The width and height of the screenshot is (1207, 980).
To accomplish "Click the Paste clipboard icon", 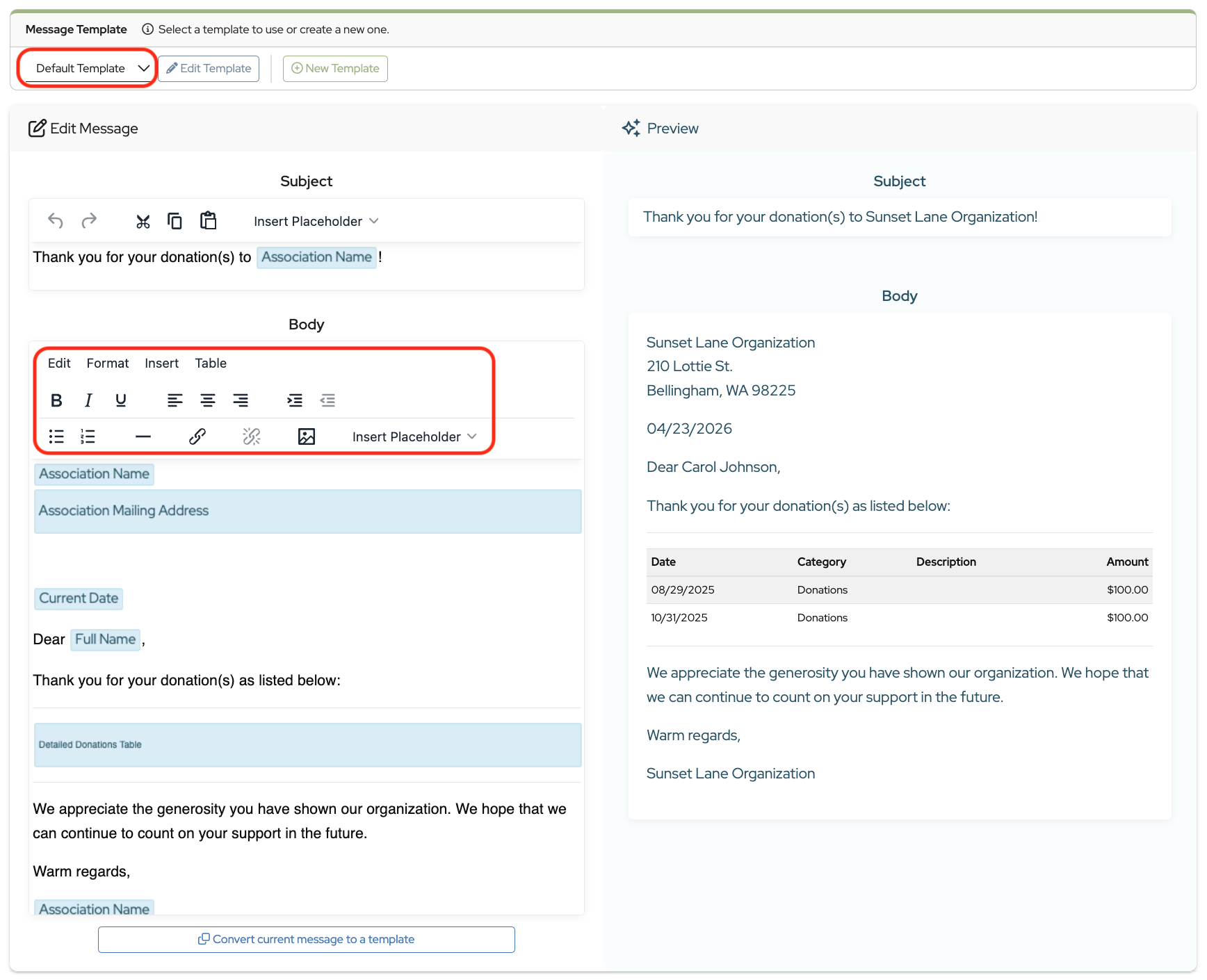I will point(208,221).
